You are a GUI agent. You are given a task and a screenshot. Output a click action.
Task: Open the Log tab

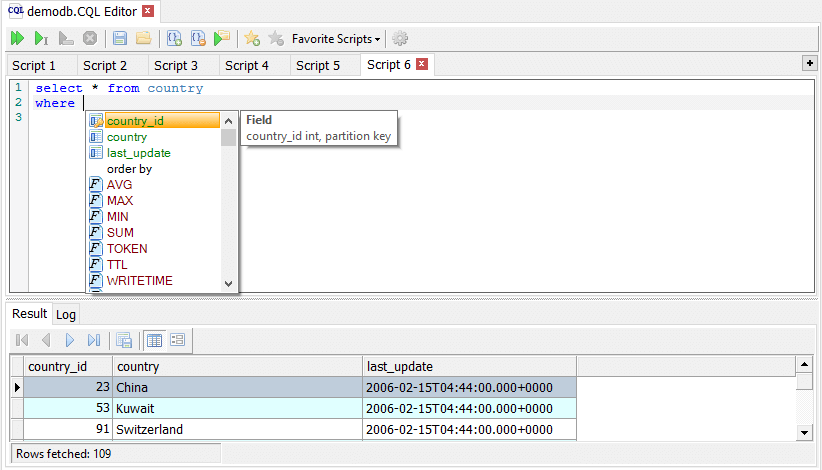coord(66,314)
